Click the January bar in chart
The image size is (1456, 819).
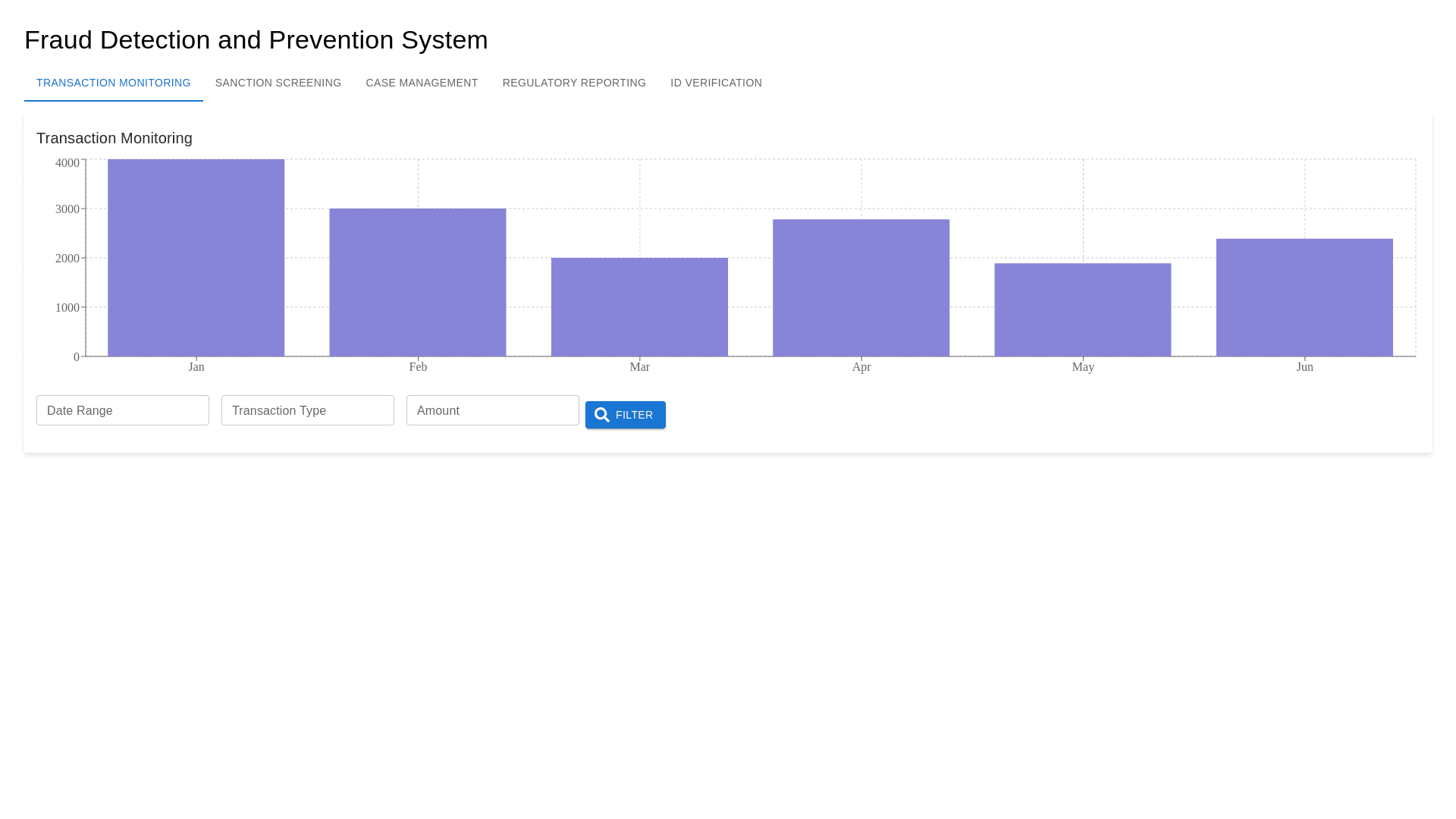[x=196, y=258]
